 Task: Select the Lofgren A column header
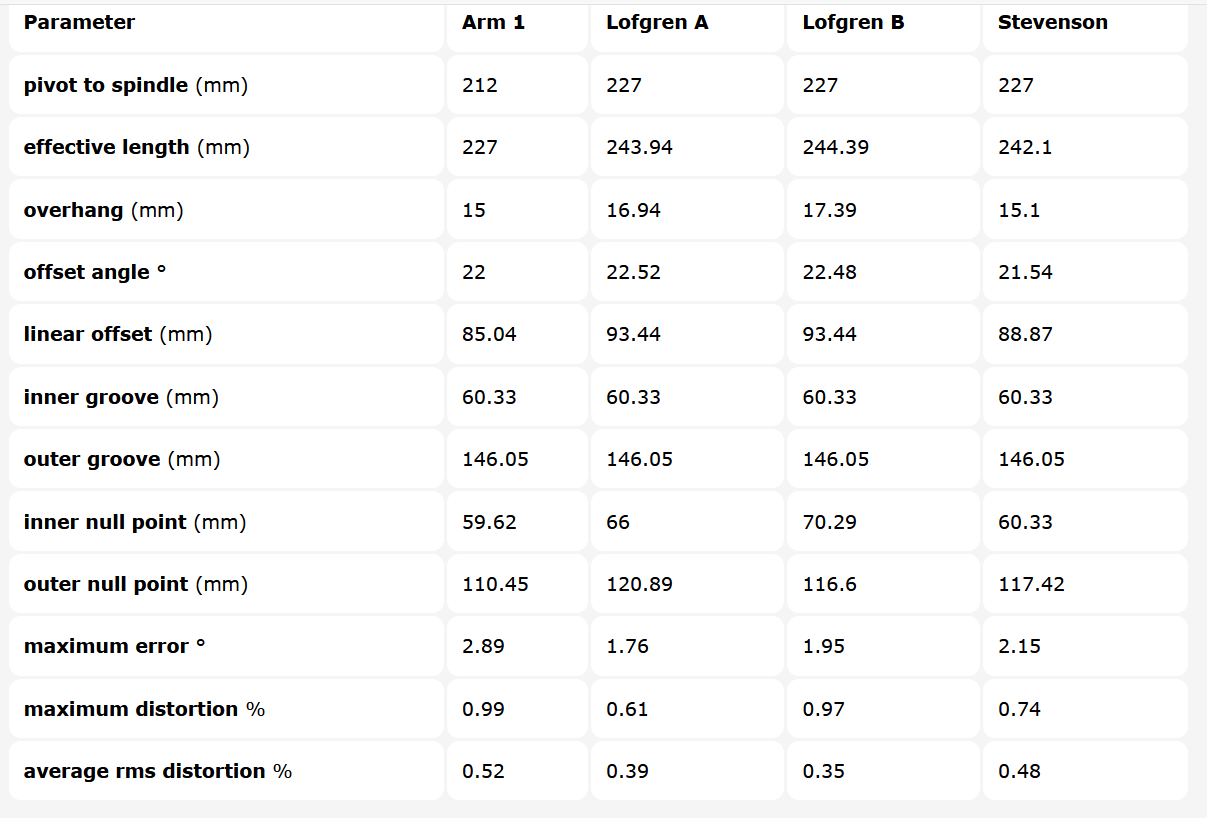coord(657,22)
